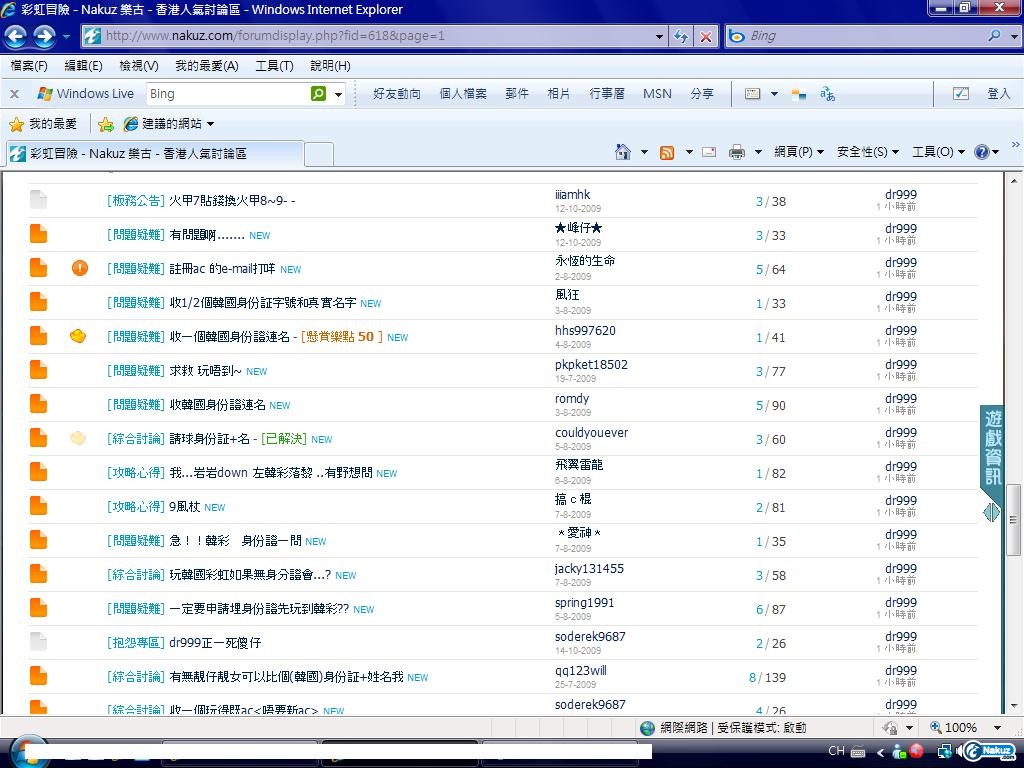This screenshot has height=768, width=1024.
Task: Click the orange RSS feeds icon
Action: pyautogui.click(x=666, y=152)
